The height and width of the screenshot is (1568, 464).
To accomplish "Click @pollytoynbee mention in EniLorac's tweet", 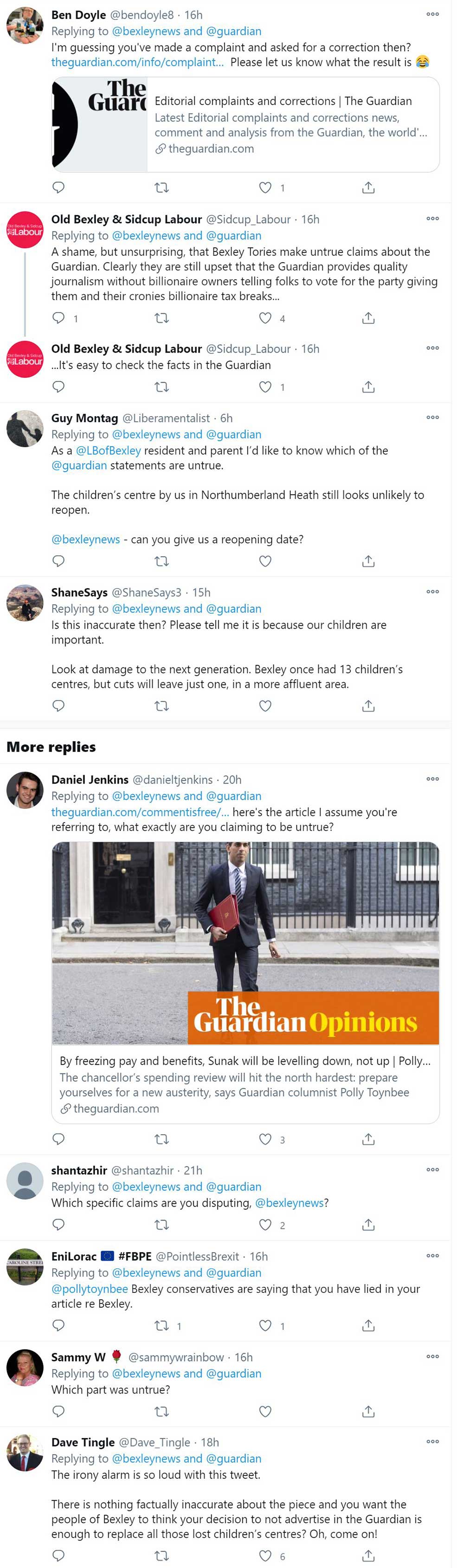I will [90, 1289].
